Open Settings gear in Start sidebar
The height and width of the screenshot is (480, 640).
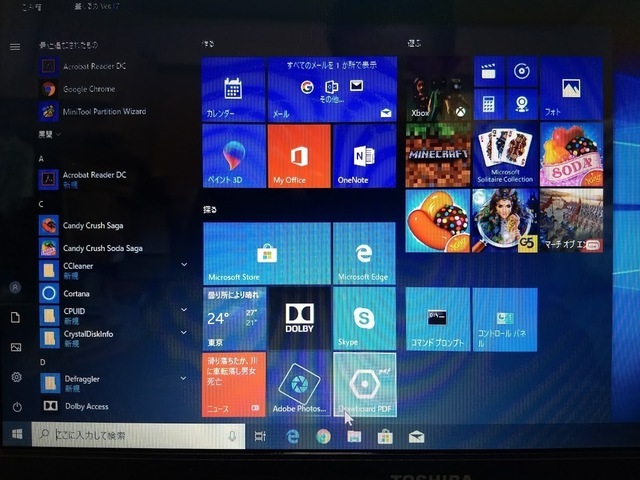pos(16,377)
